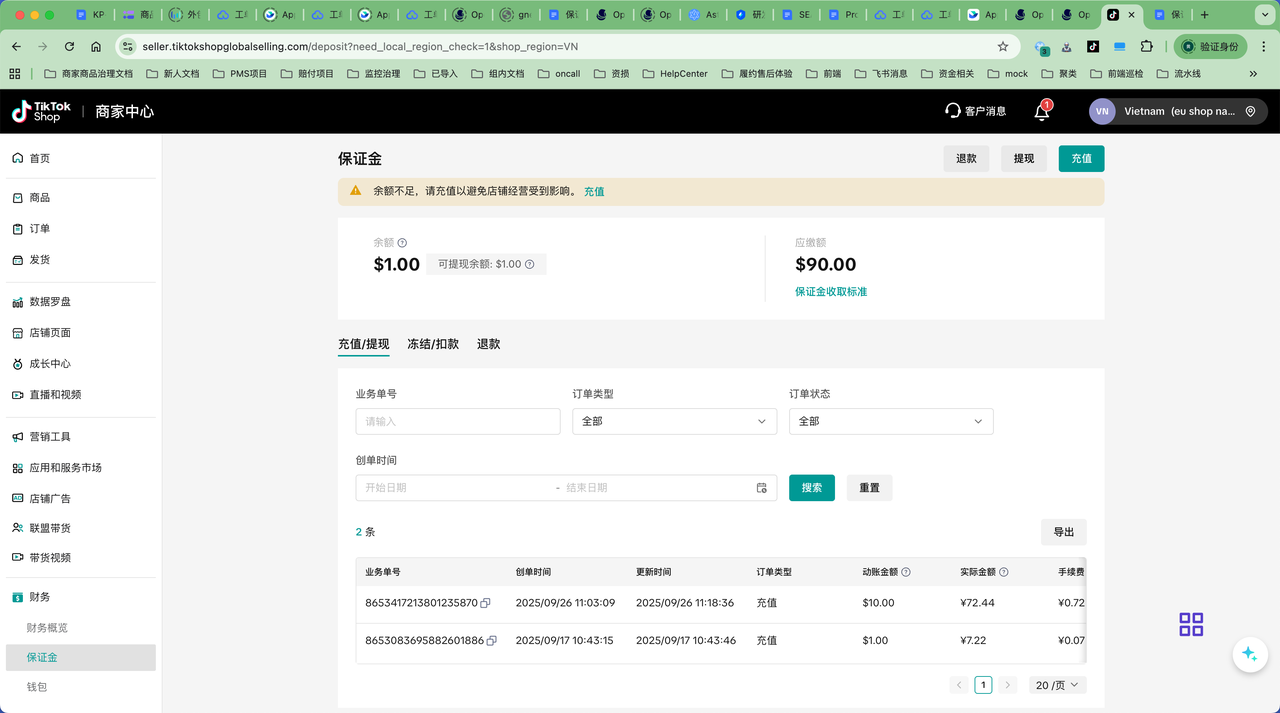Copy order number 8653417213801235870
Viewport: 1280px width, 713px height.
tap(486, 603)
